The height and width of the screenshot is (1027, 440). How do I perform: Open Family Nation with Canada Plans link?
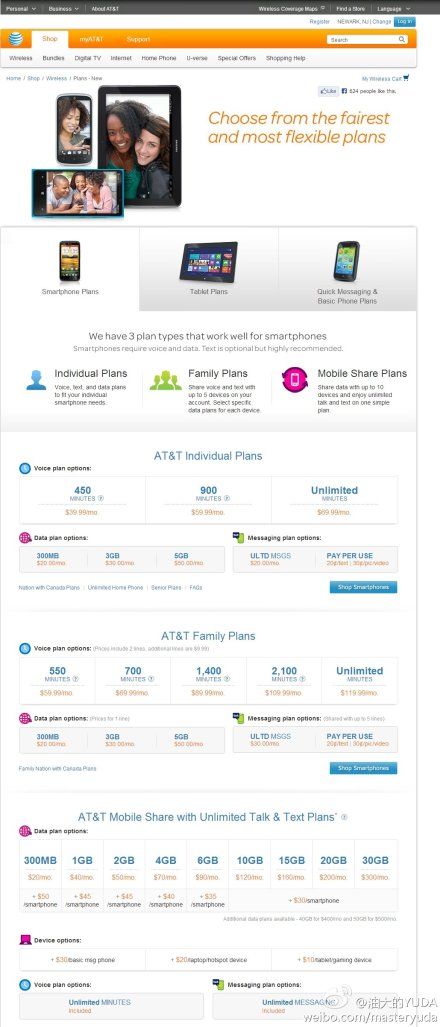coord(57,768)
